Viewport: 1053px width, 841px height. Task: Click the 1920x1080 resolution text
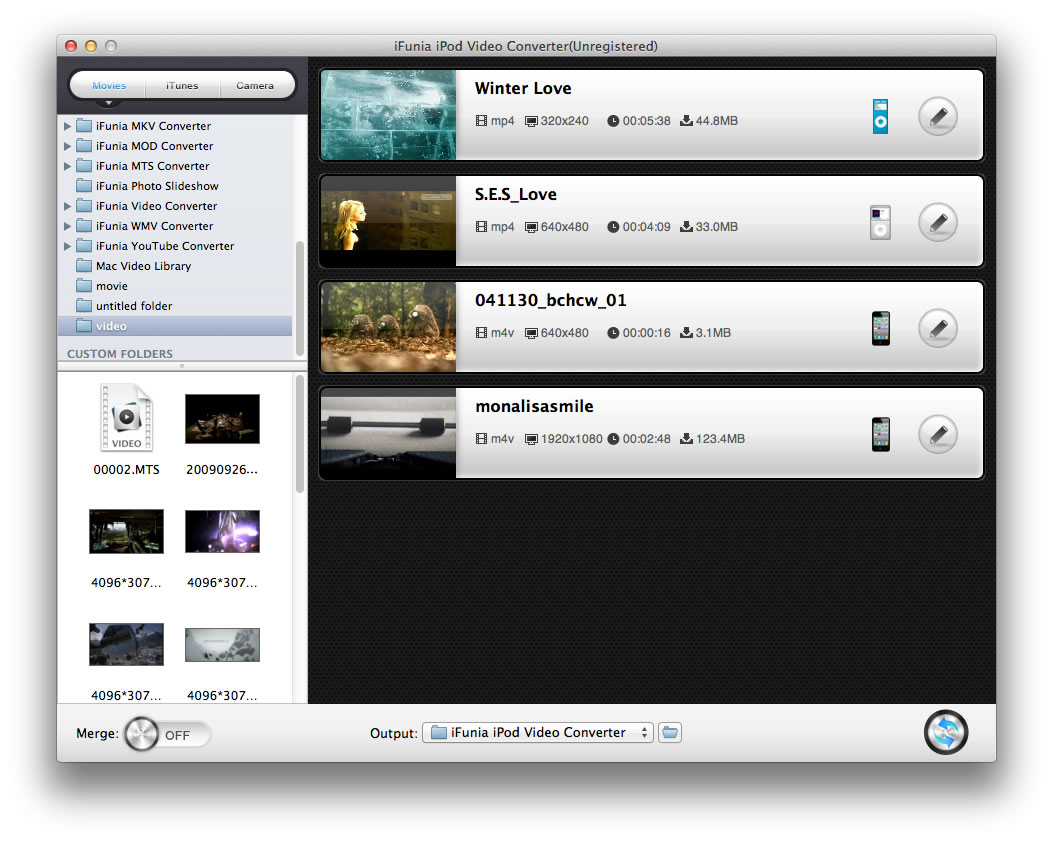[571, 439]
